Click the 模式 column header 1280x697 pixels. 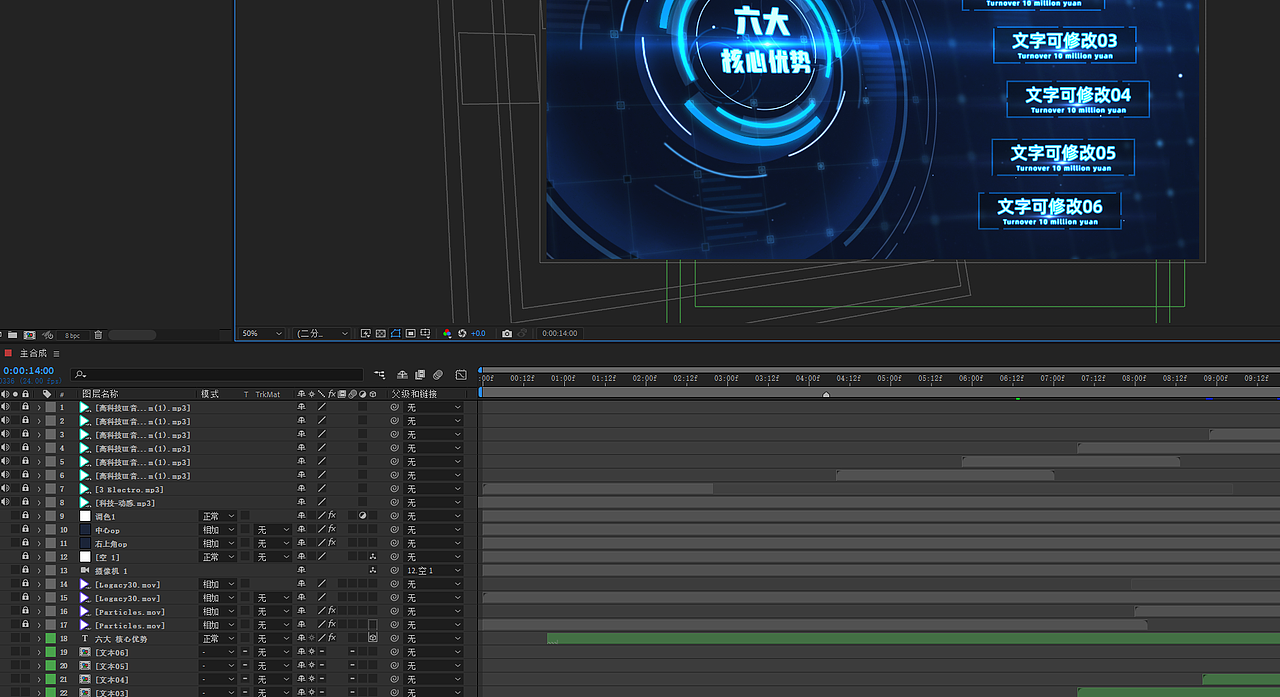210,394
